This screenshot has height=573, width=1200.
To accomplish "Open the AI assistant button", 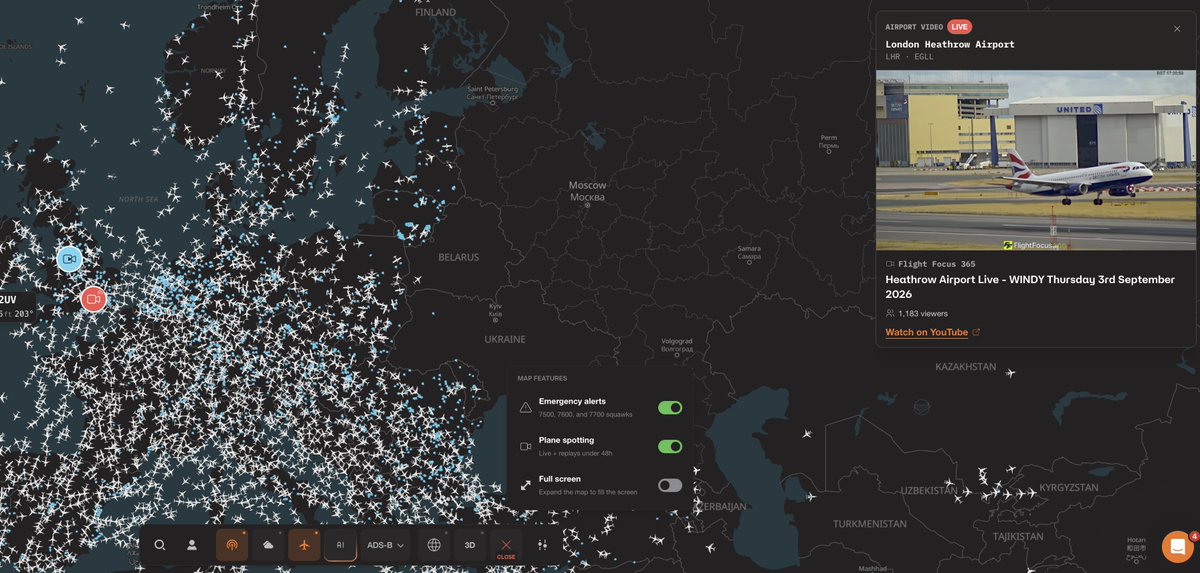I will tap(340, 545).
